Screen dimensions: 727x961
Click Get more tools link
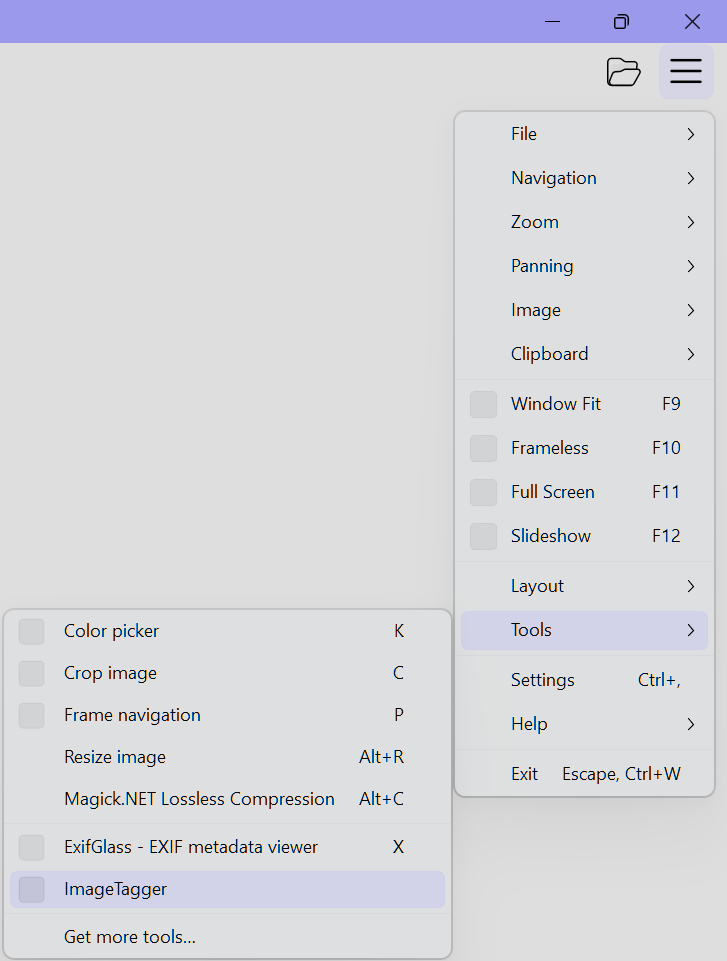(x=130, y=937)
